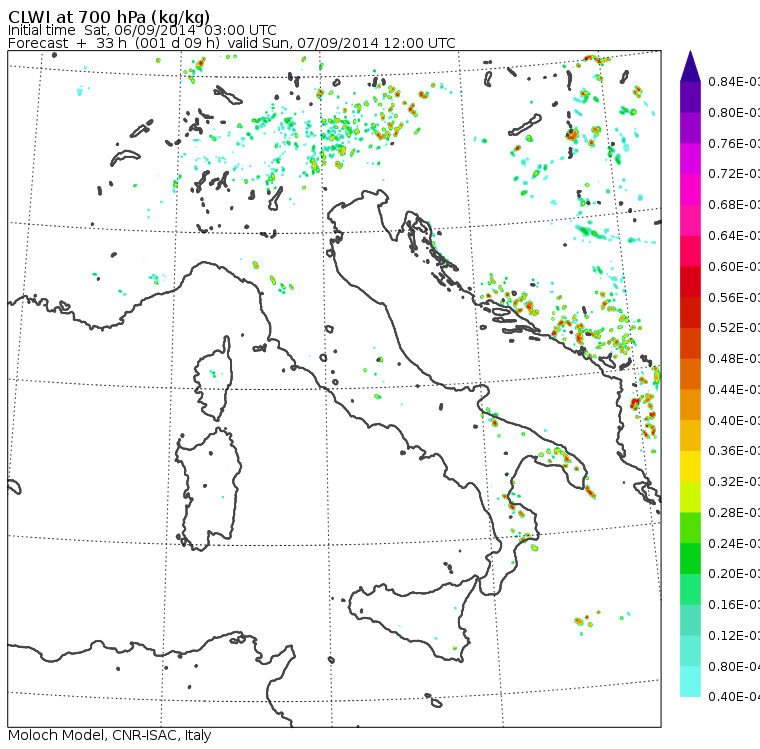Click the 0.32E-03 legend label

pos(733,482)
